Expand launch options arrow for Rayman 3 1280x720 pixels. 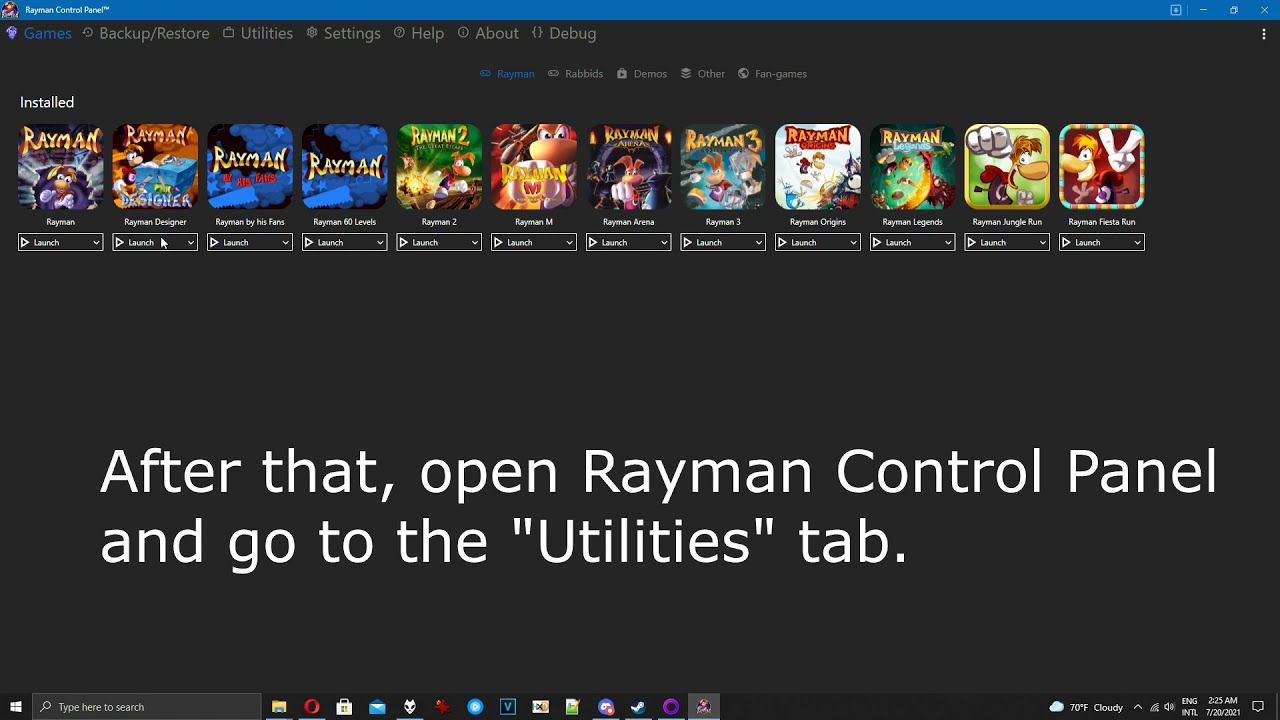click(x=759, y=242)
